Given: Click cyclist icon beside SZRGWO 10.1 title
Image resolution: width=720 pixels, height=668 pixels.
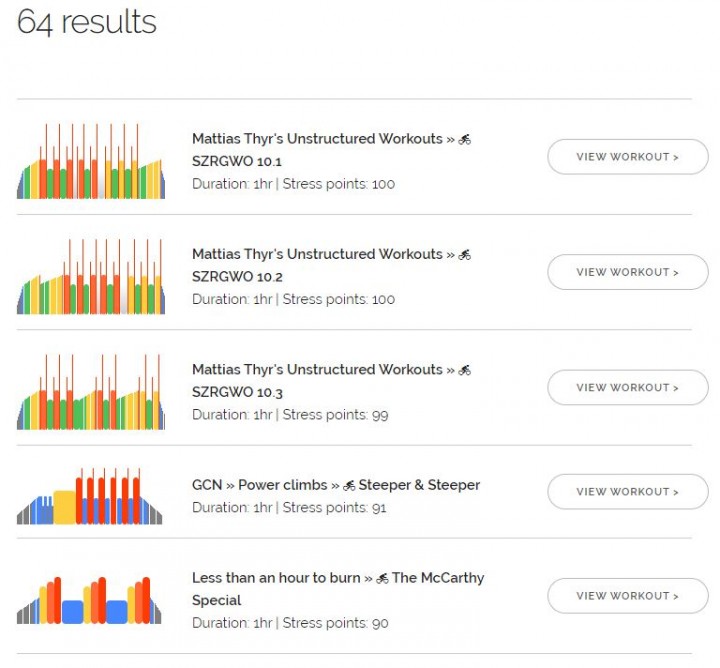Looking at the screenshot, I should [465, 139].
